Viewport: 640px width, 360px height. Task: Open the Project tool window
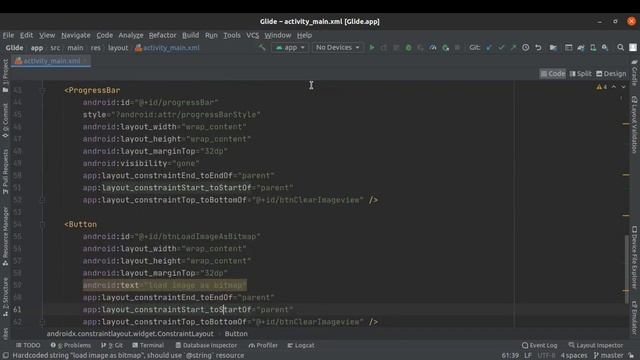[x=5, y=76]
